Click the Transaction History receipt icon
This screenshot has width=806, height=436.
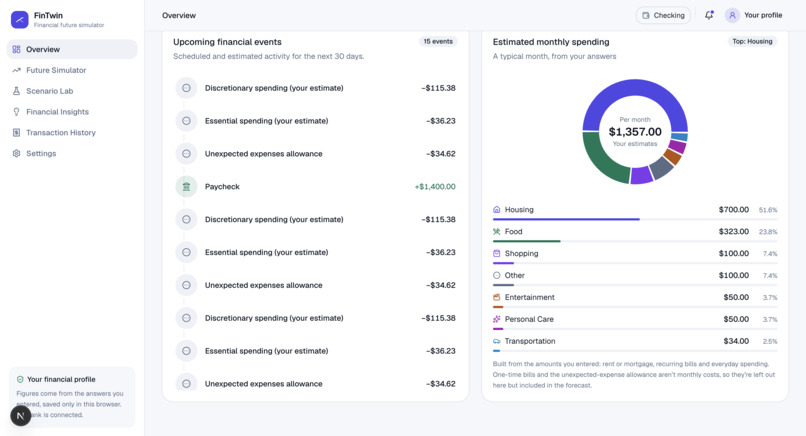tap(16, 133)
